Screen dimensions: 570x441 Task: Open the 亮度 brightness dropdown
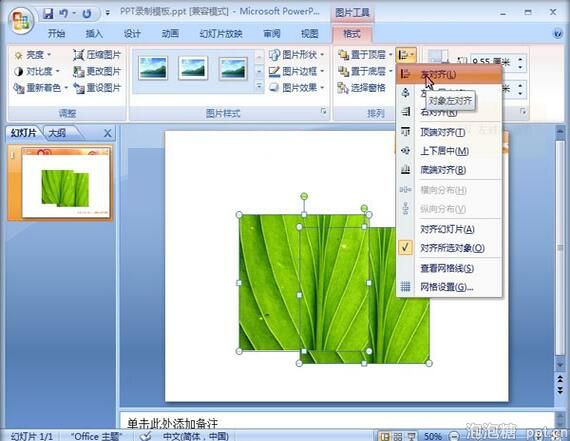click(33, 55)
